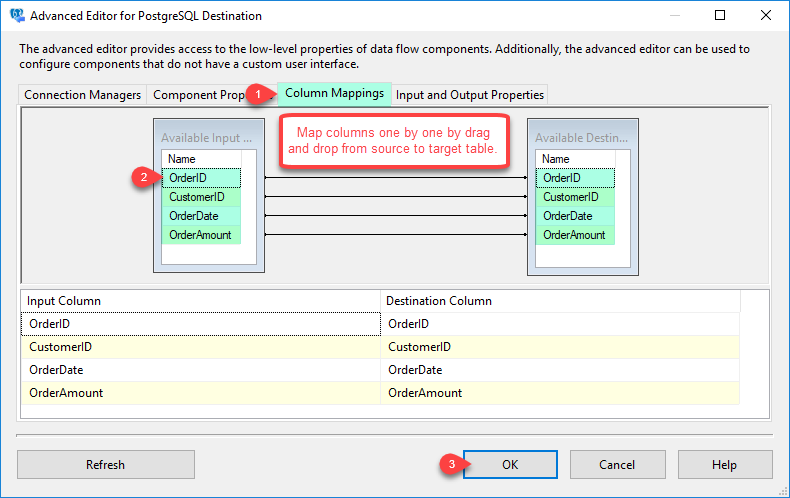The height and width of the screenshot is (498, 790).
Task: Click the Destination Column header
Action: (560, 301)
